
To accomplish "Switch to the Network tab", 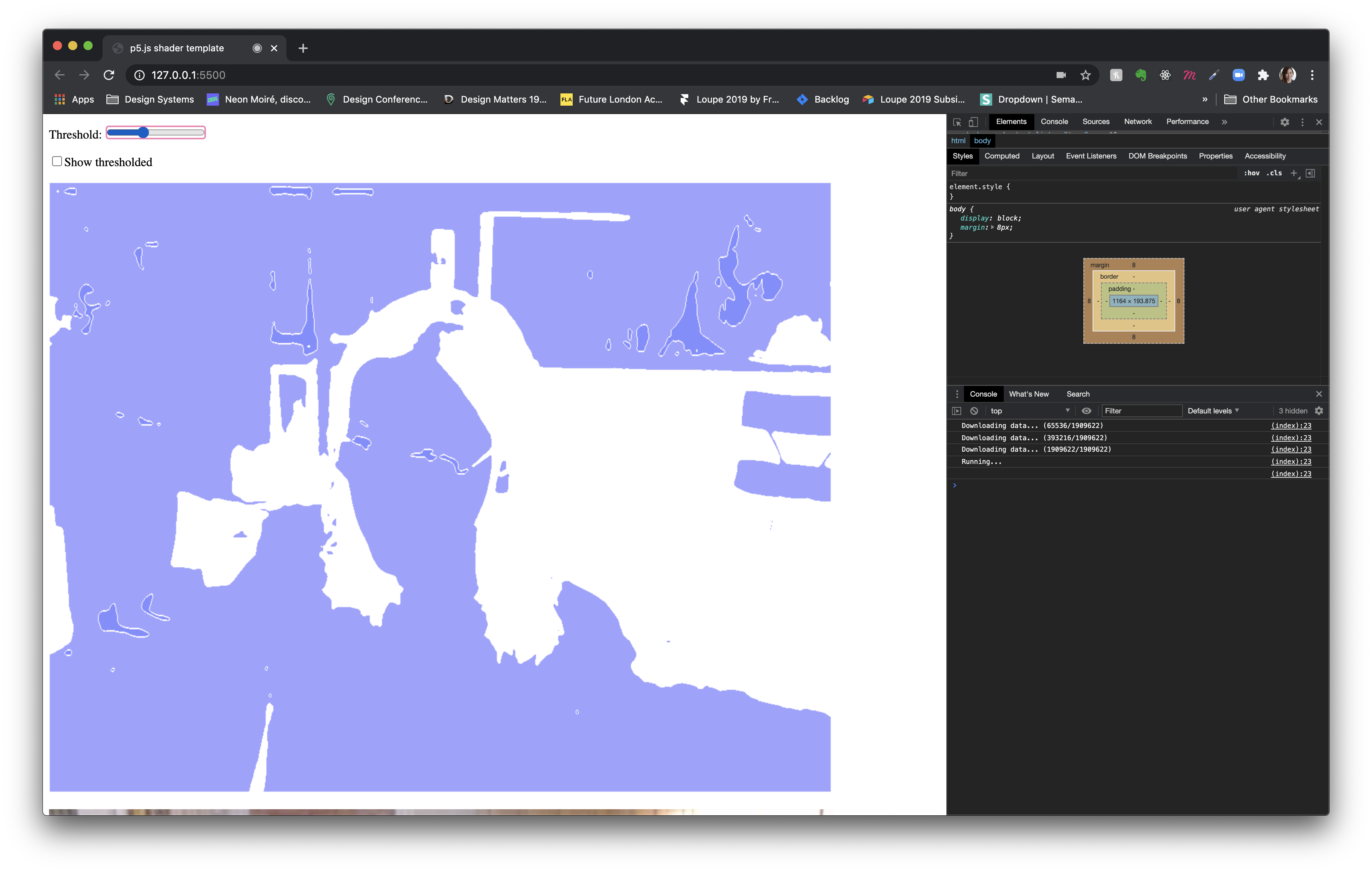I will click(x=1137, y=122).
